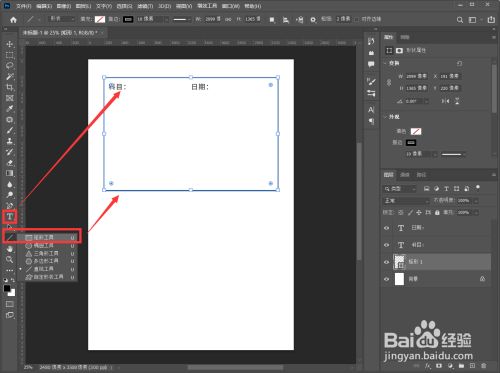This screenshot has width=500, height=373.
Task: Select the Eyedropper tool
Action: coord(10,109)
